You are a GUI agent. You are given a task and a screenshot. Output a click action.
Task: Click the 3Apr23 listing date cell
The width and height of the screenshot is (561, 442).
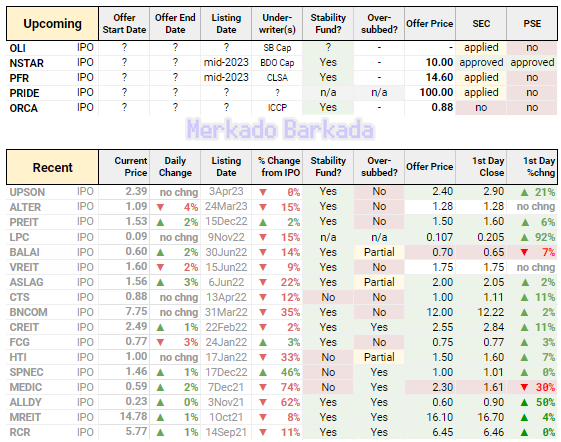coord(226,191)
